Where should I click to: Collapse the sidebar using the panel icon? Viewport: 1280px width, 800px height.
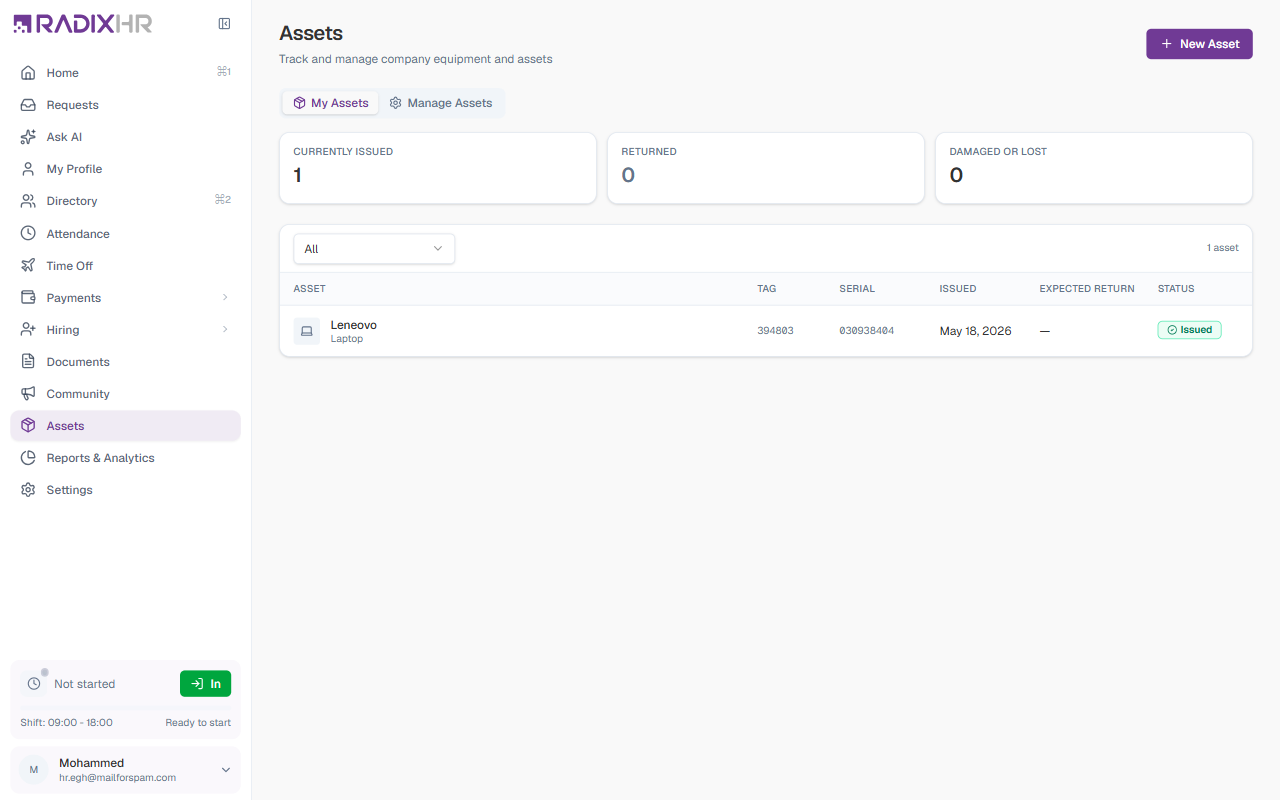coord(224,24)
